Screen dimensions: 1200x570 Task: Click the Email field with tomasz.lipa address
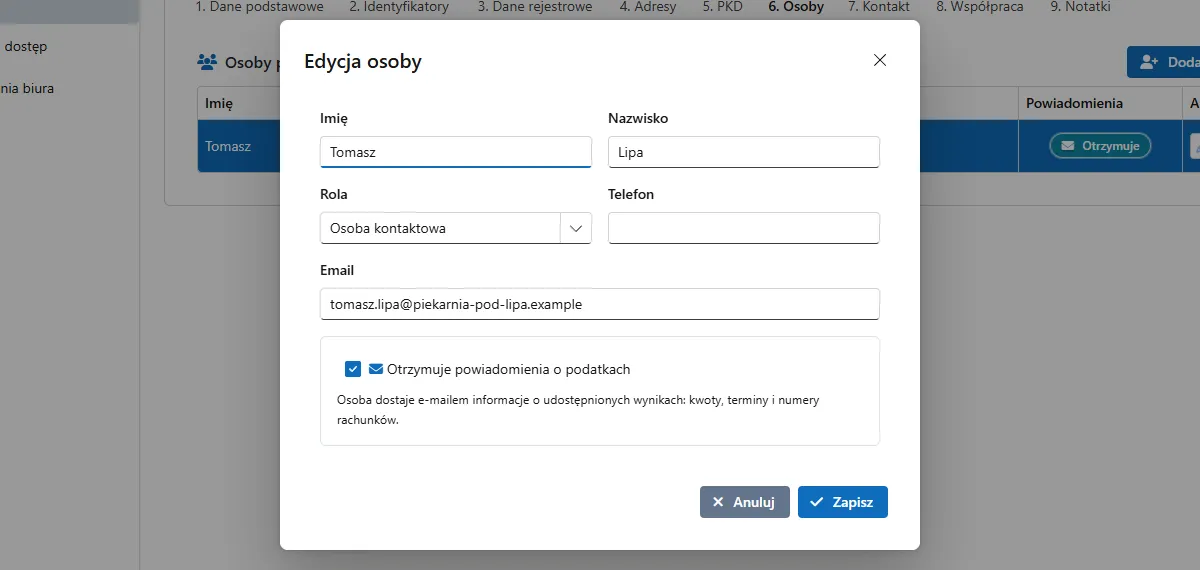[x=600, y=304]
